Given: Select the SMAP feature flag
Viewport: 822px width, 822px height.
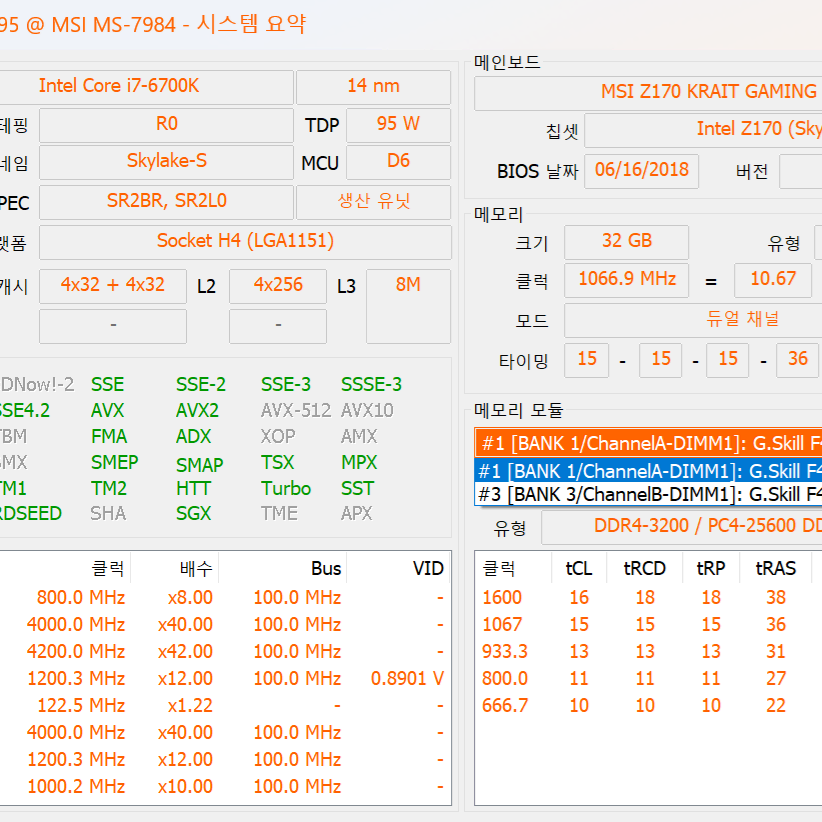Looking at the screenshot, I should [199, 464].
